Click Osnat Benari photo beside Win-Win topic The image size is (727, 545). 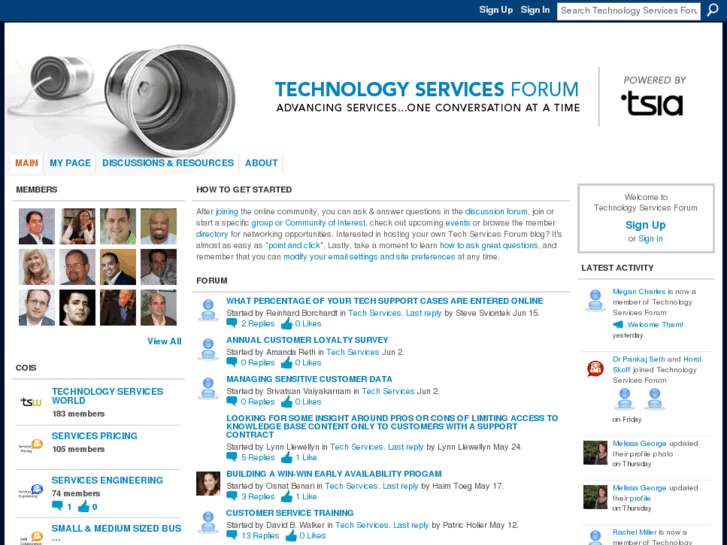point(208,483)
